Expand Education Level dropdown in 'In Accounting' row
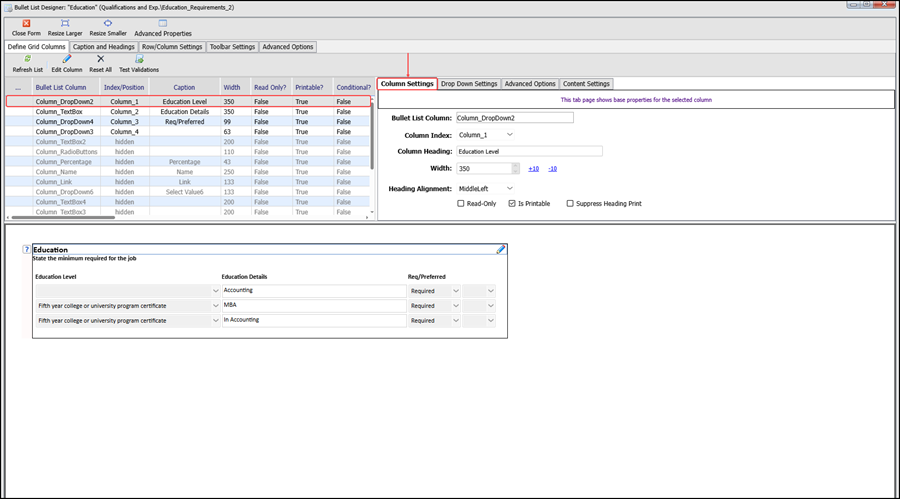This screenshot has height=499, width=900. (x=215, y=321)
